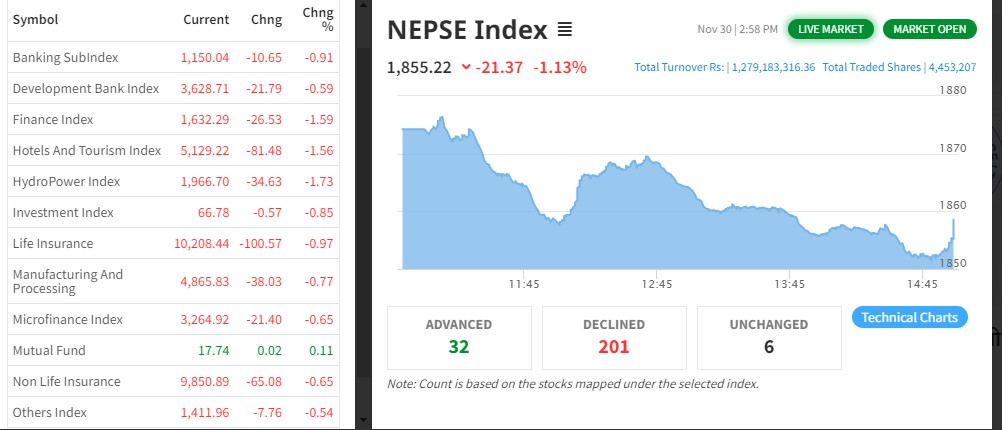Click the UNCHANGED stocks count box
The width and height of the screenshot is (1002, 430).
coord(769,337)
